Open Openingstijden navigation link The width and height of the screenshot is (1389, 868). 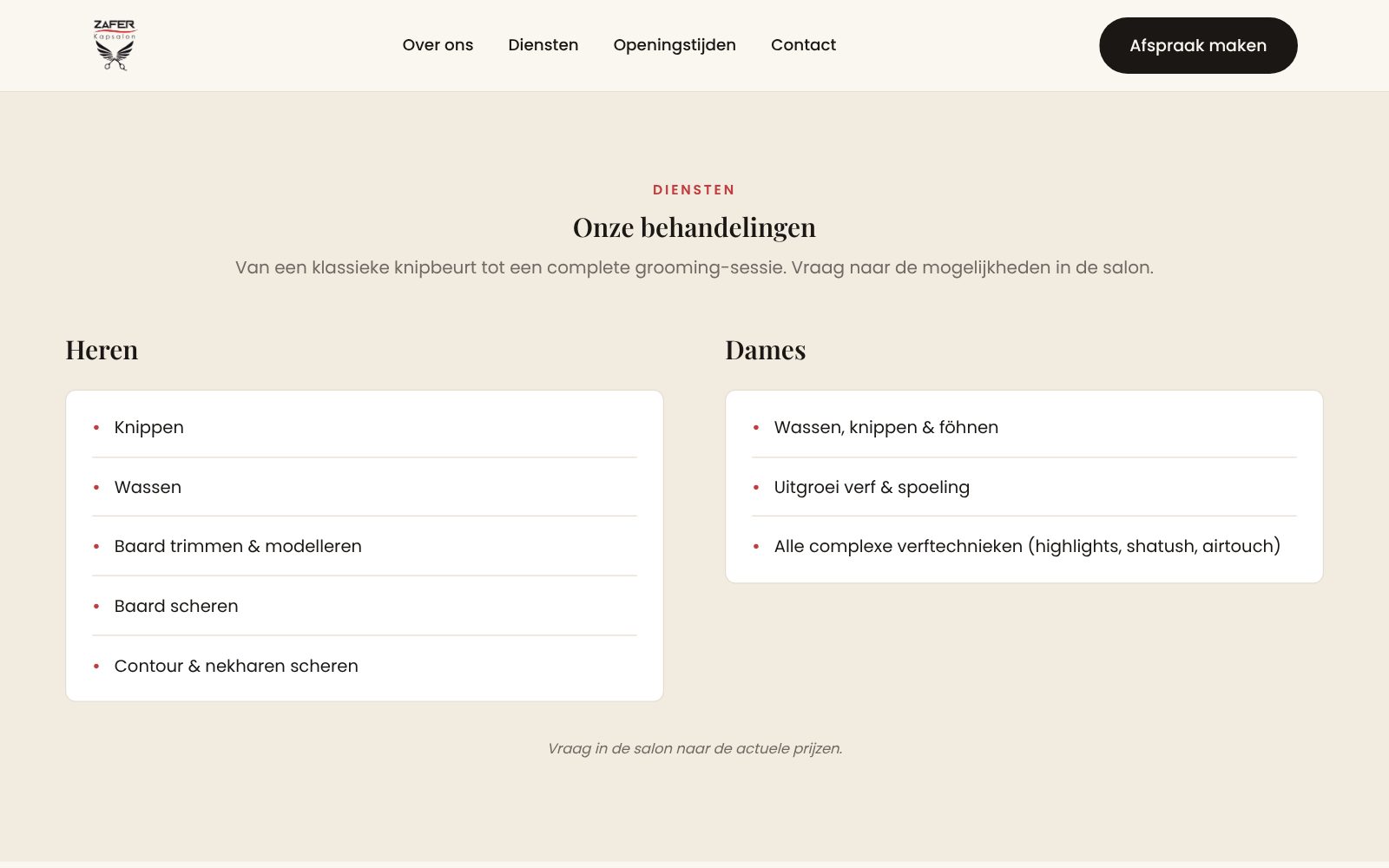[675, 45]
